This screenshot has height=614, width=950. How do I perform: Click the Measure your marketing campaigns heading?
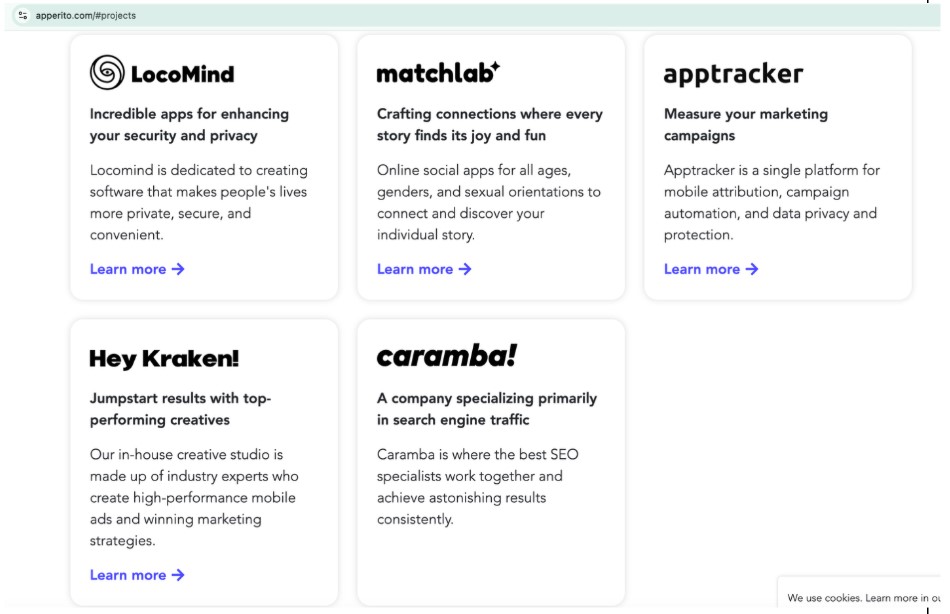point(745,125)
